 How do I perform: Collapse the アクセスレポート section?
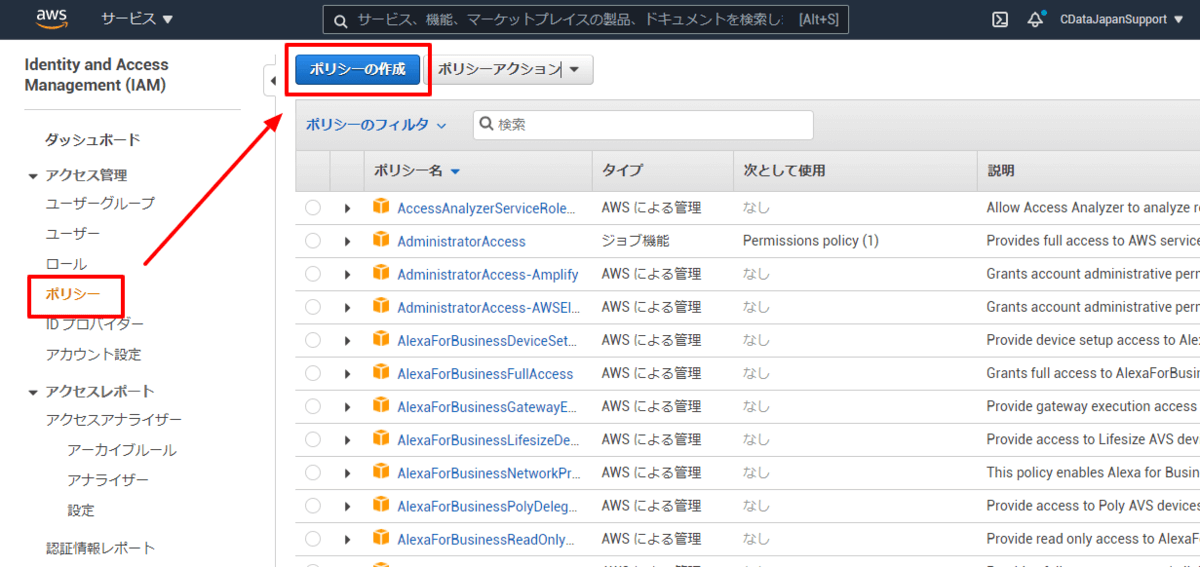34,392
